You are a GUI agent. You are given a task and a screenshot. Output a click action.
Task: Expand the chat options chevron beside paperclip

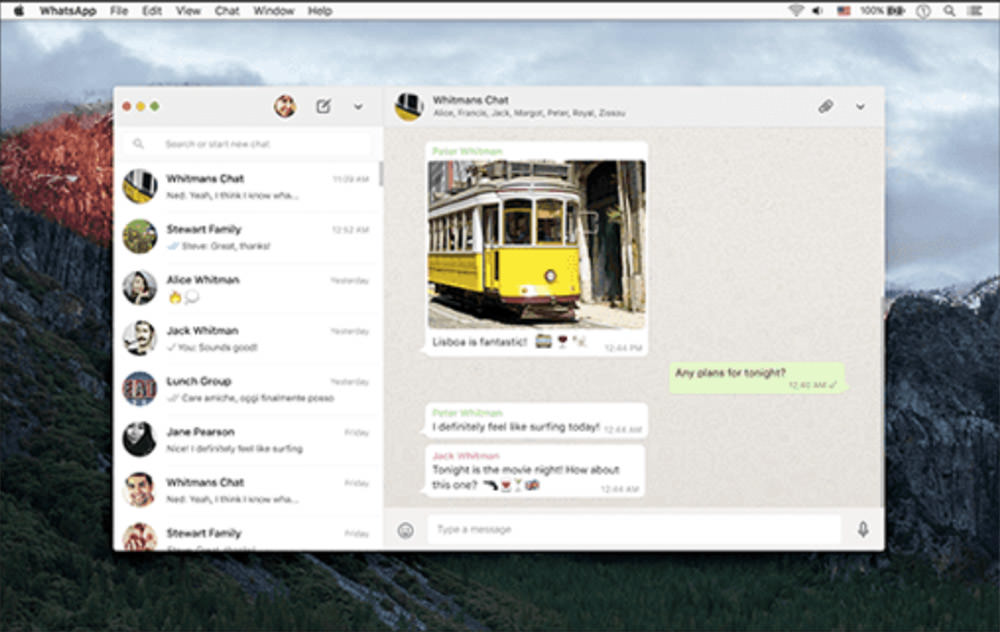860,107
